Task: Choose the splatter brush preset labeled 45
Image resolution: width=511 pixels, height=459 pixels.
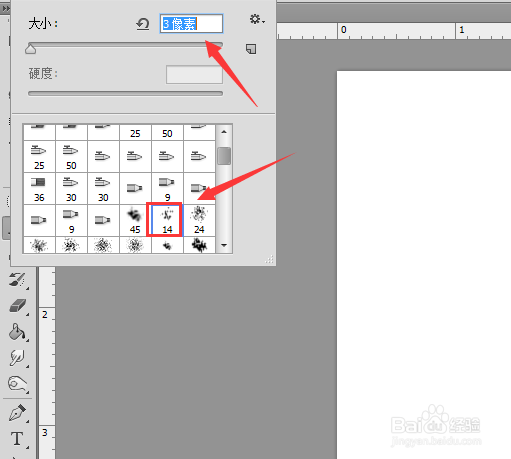Action: tap(135, 221)
